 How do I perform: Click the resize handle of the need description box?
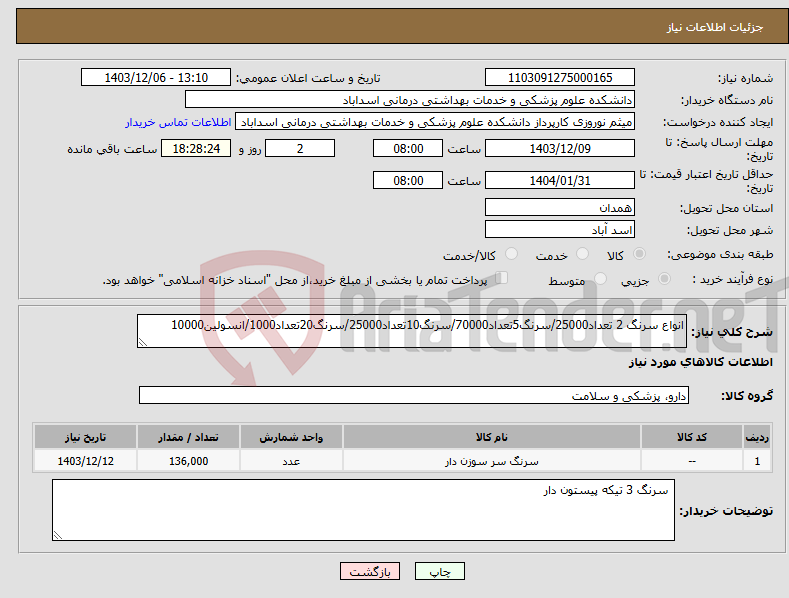pos(143,342)
